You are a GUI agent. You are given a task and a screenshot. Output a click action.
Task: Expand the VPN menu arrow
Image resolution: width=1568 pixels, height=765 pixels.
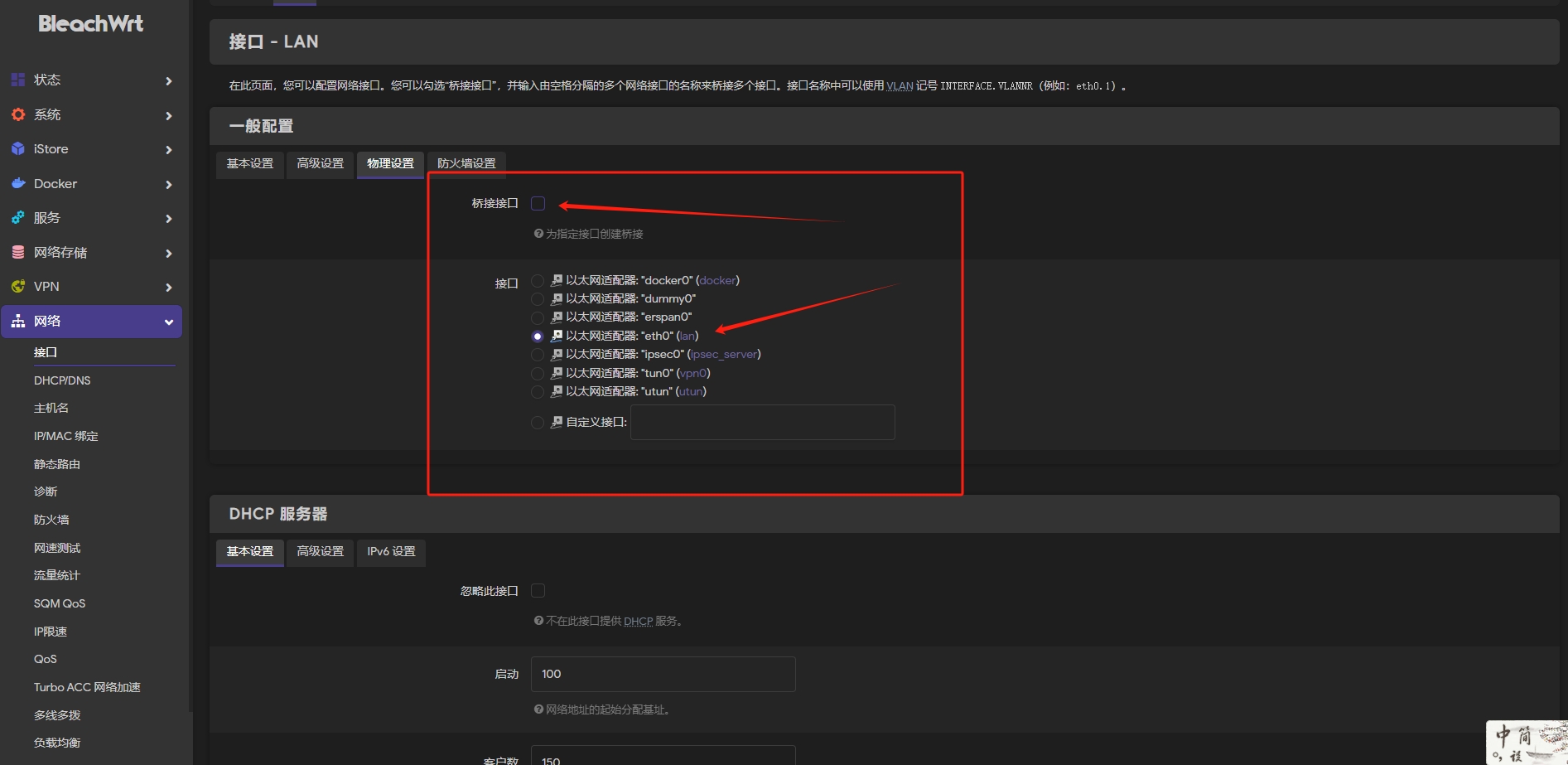tap(169, 288)
